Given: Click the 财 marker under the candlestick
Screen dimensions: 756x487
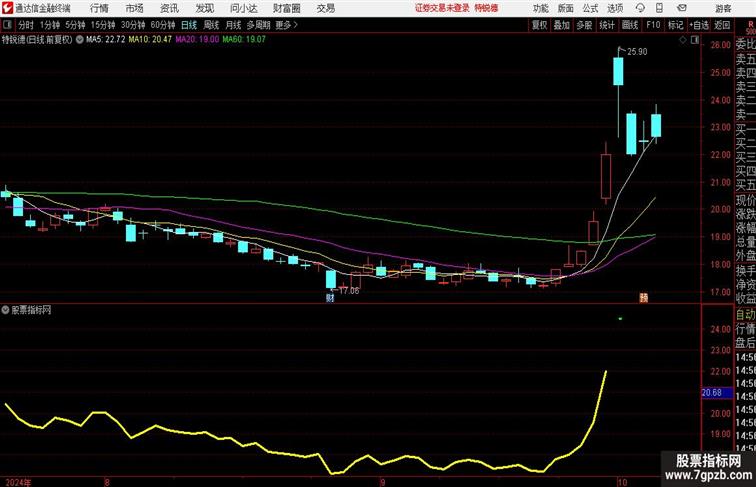Looking at the screenshot, I should click(330, 298).
